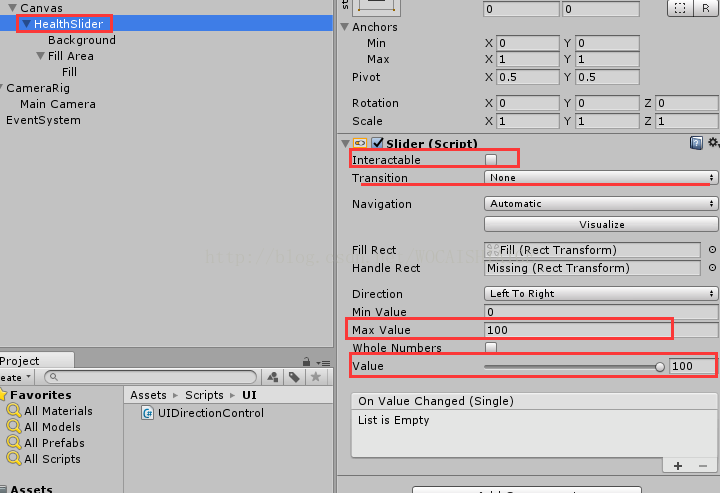Collapse the HealthSlider hierarchy arrow
Viewport: 720px width, 493px height.
pyautogui.click(x=26, y=24)
